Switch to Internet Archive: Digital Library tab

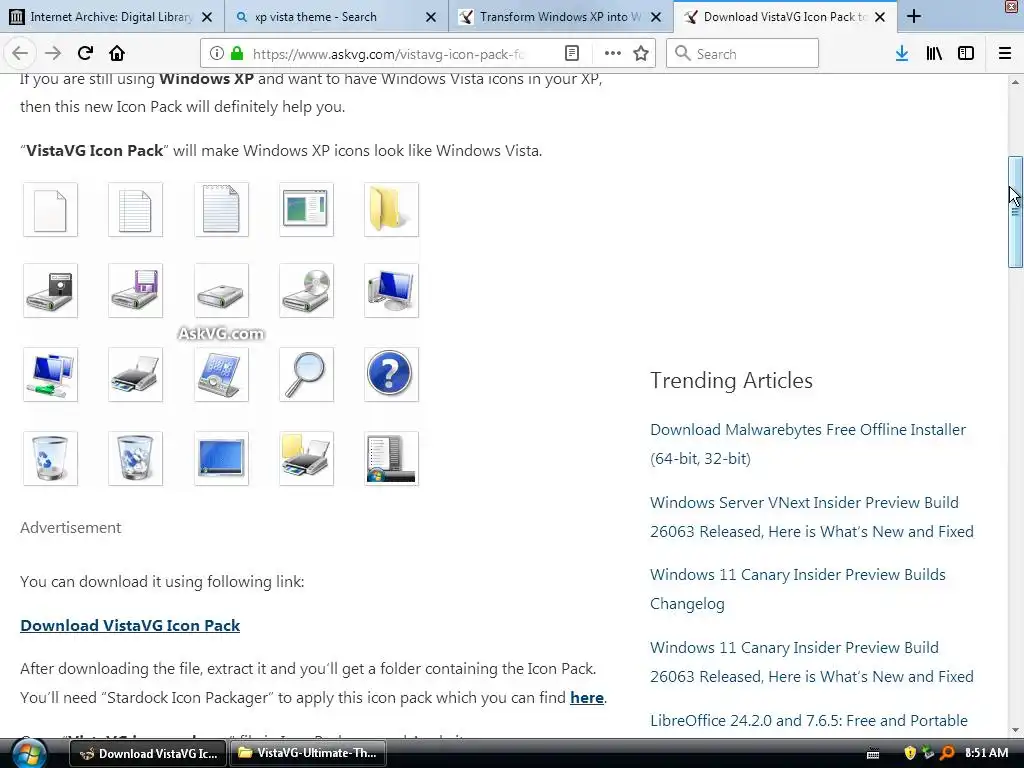pyautogui.click(x=112, y=17)
